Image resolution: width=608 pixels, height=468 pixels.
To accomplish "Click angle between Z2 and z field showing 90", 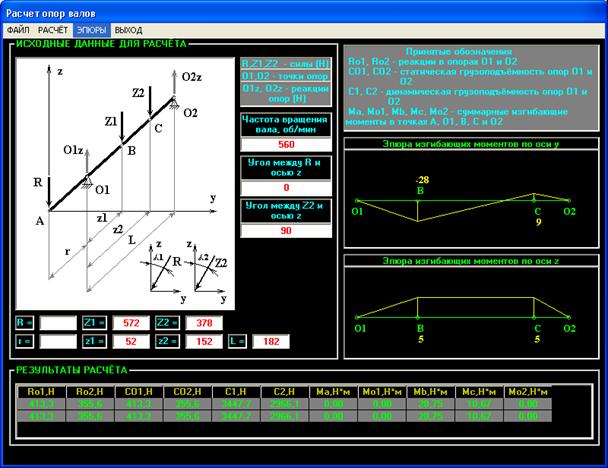I will [286, 231].
